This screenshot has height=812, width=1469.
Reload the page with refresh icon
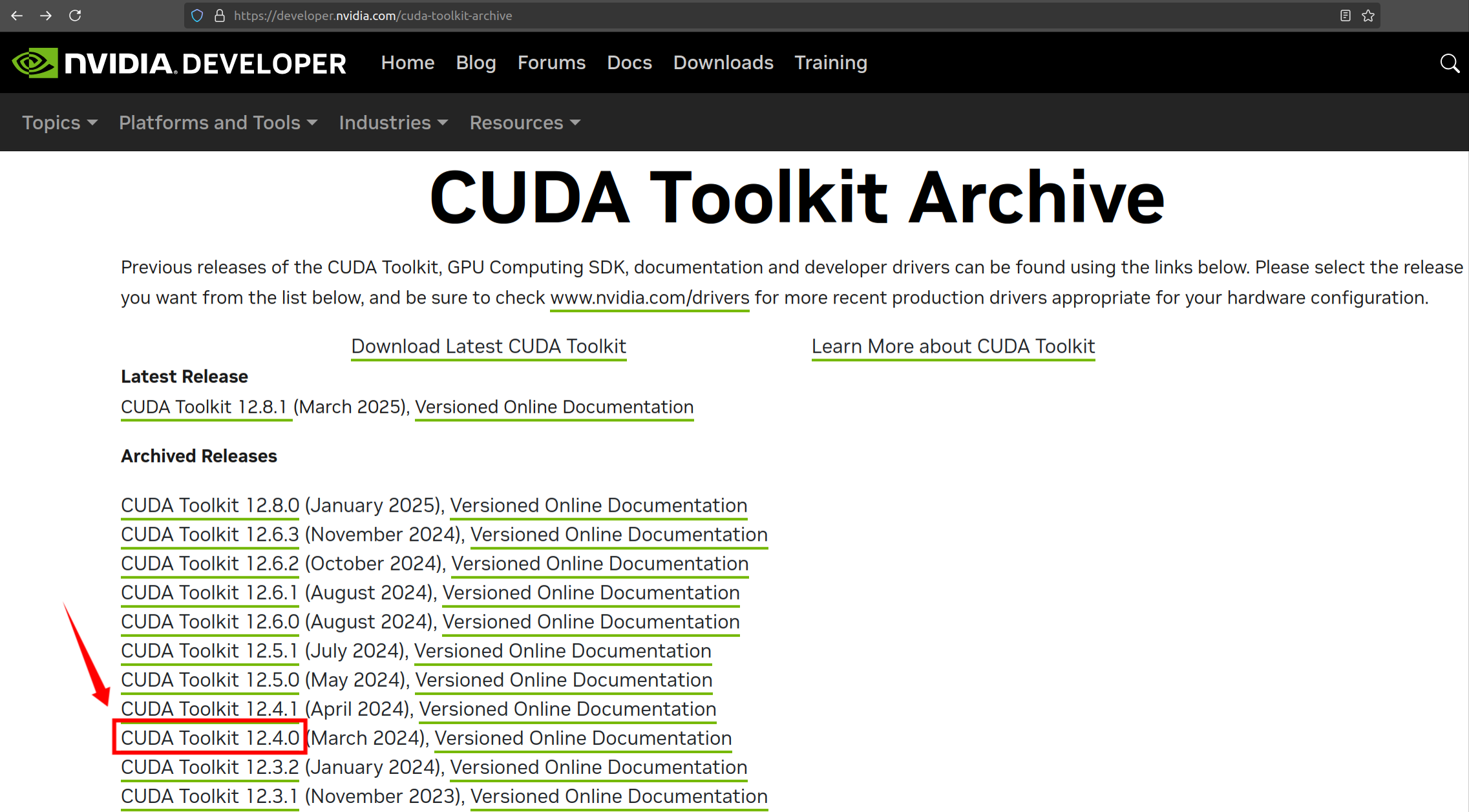tap(75, 16)
